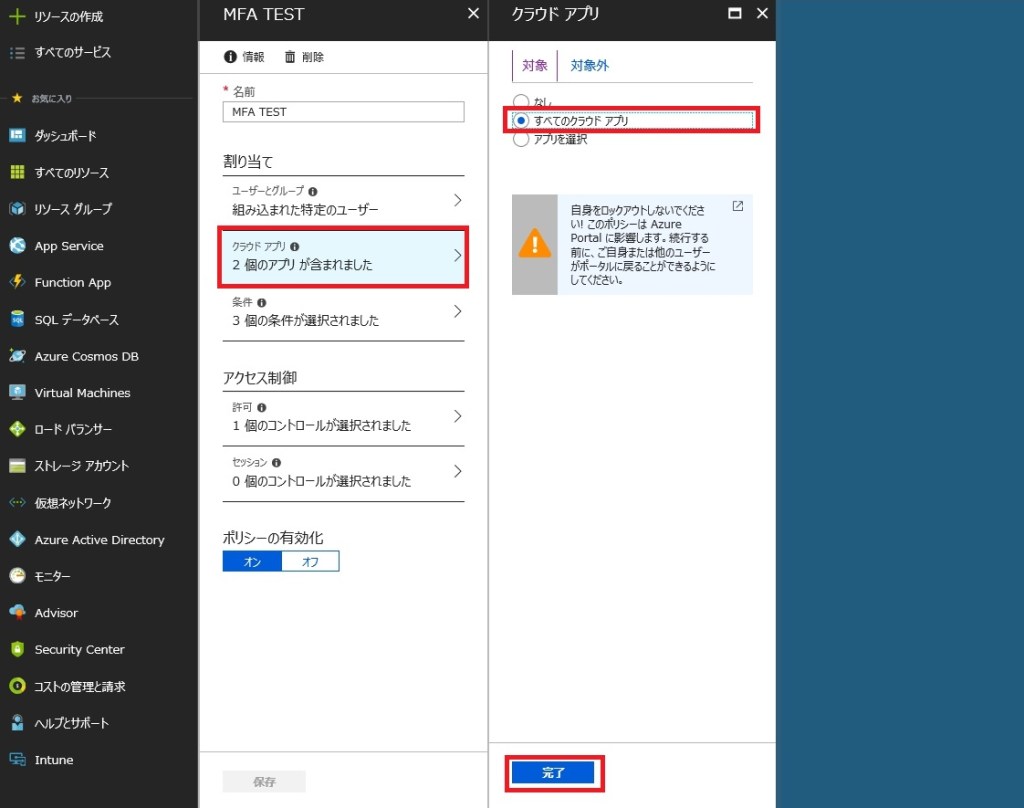Screen dimensions: 1024x808
Task: Open the Function App lightning icon
Action: click(x=17, y=282)
